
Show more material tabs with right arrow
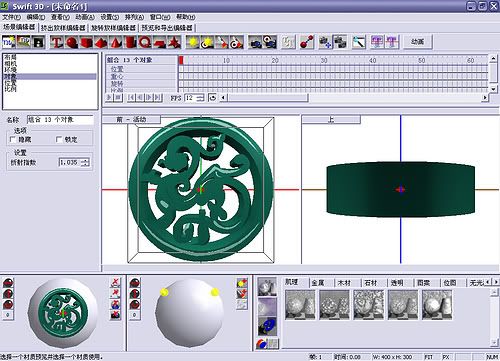tap(495, 282)
